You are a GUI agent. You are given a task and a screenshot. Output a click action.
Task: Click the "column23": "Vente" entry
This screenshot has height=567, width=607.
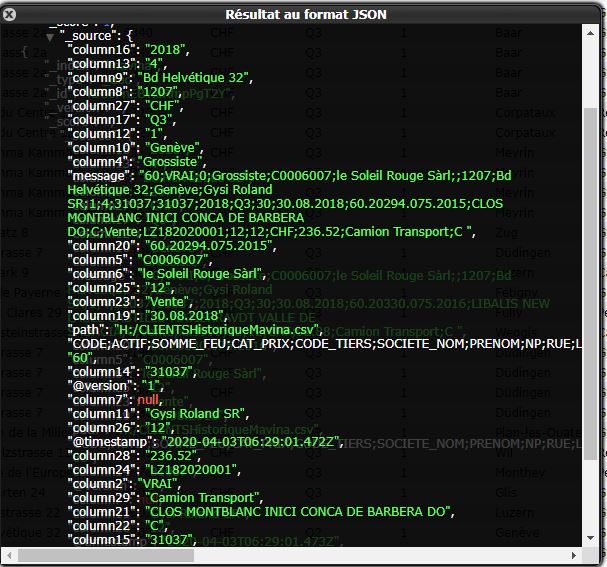click(130, 302)
